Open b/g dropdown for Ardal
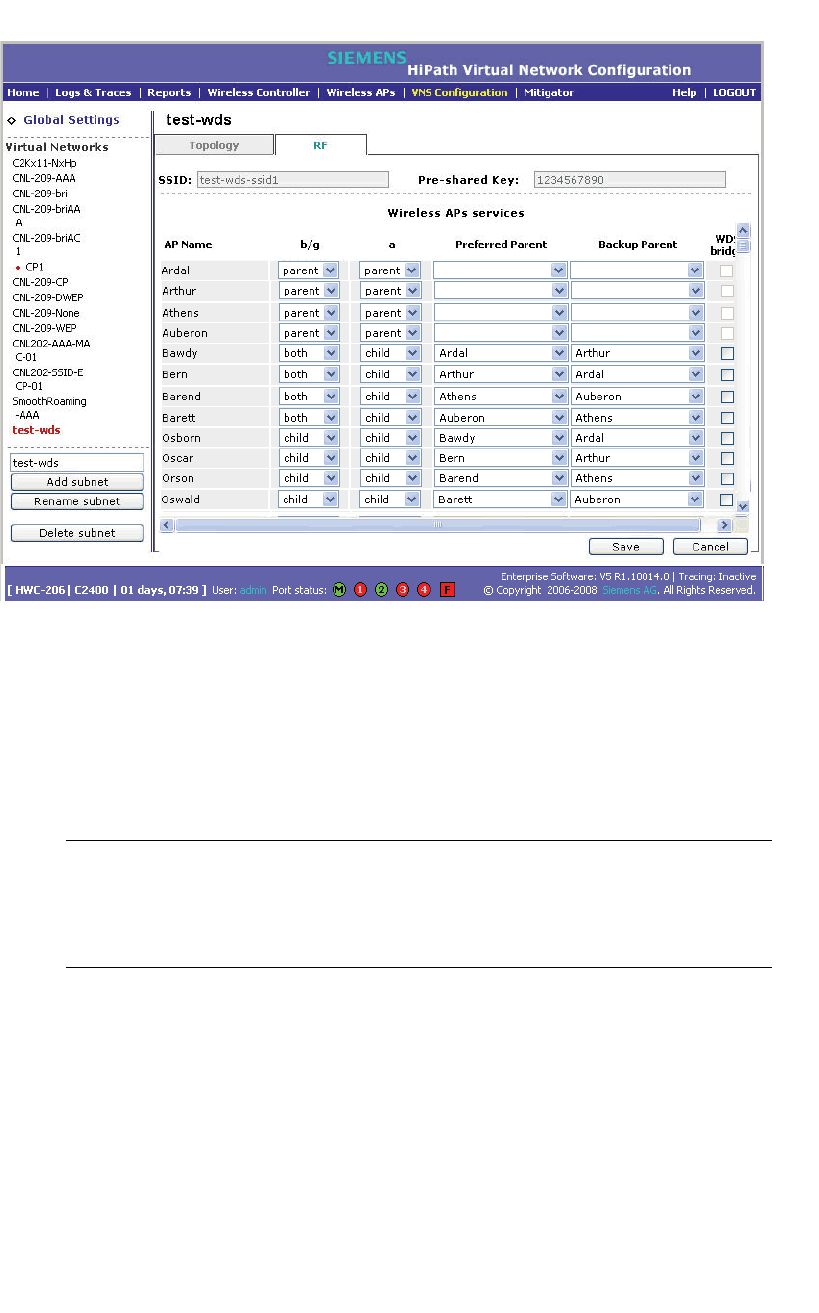Viewport: 819px width, 1313px height. click(309, 271)
